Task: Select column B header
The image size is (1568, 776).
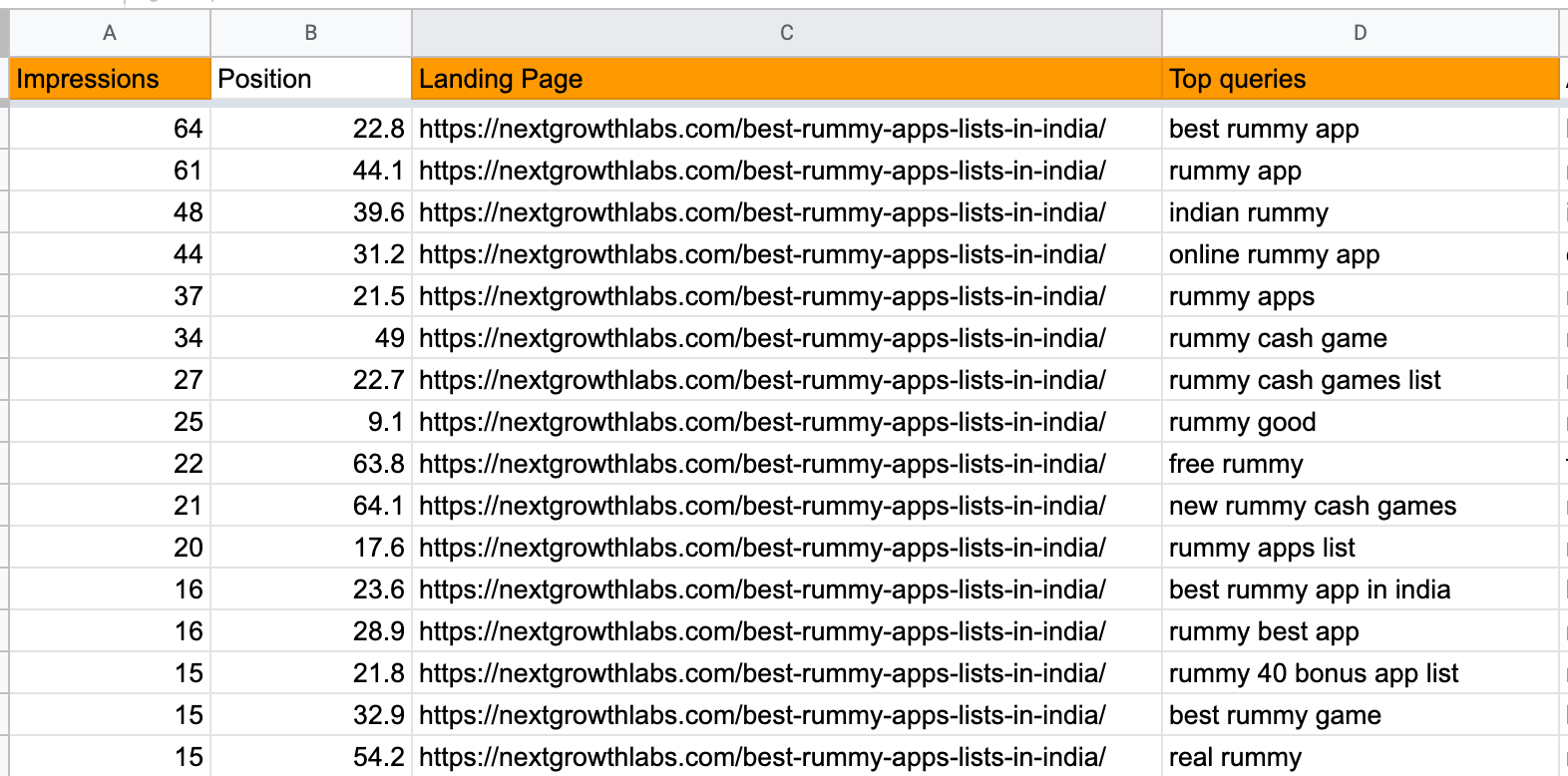Action: tap(311, 33)
